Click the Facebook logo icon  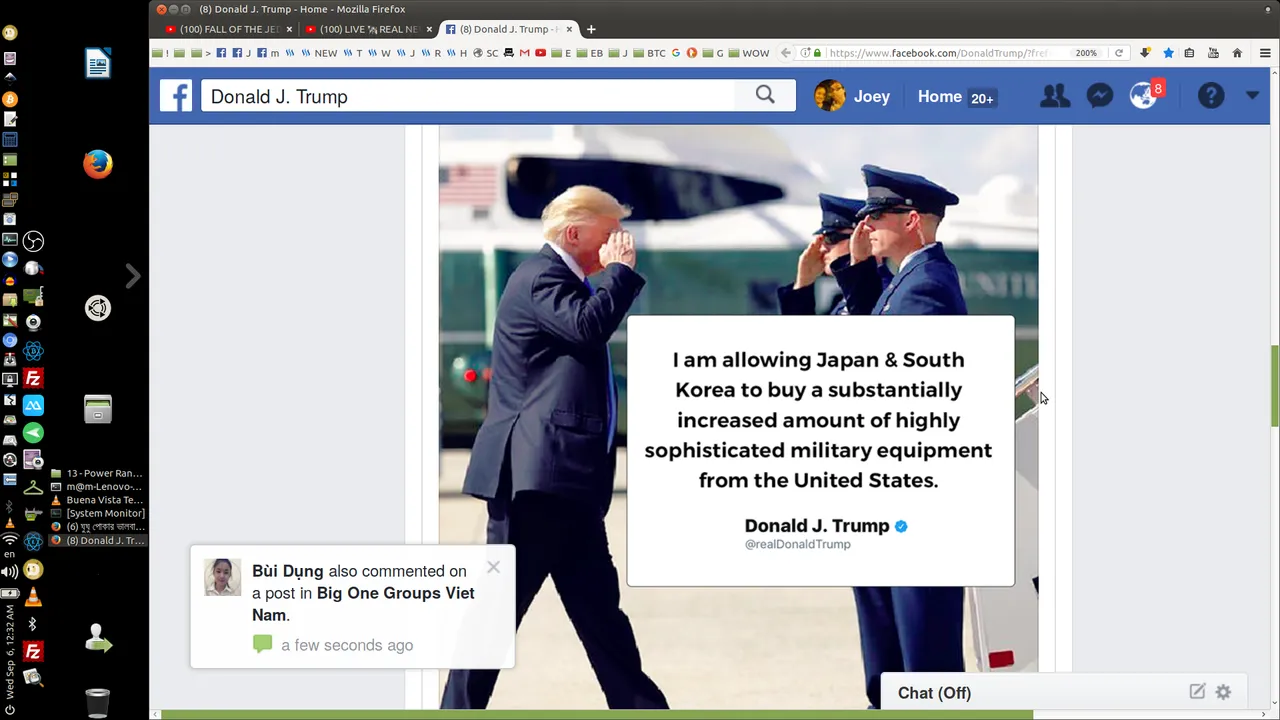176,96
